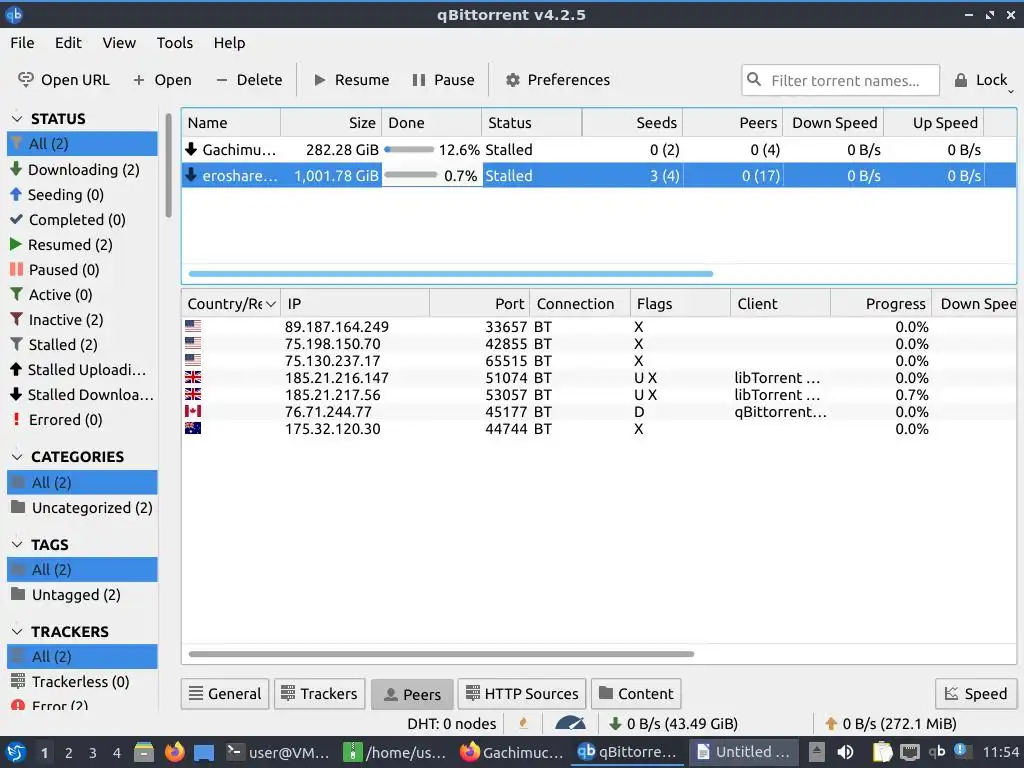Click the Gachimu torrent progress bar
Image resolution: width=1024 pixels, height=768 pixels.
[409, 150]
